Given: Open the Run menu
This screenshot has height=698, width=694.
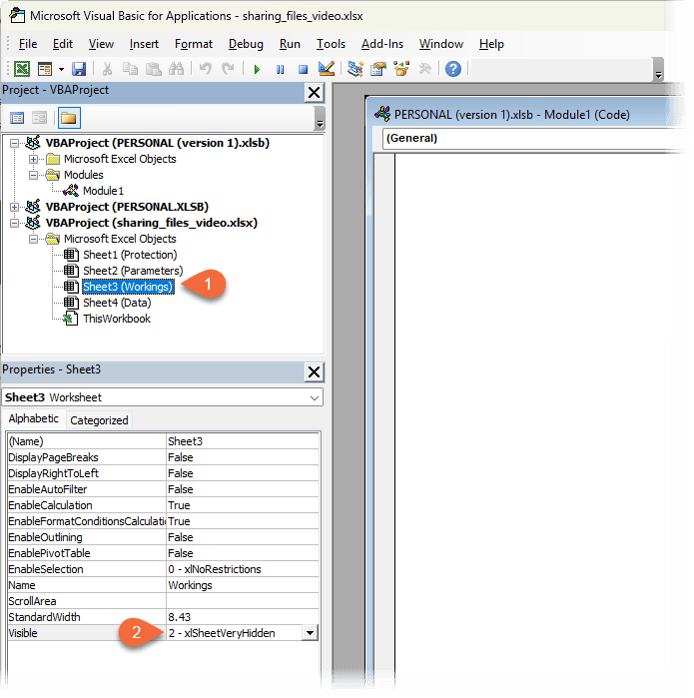Looking at the screenshot, I should pyautogui.click(x=289, y=44).
